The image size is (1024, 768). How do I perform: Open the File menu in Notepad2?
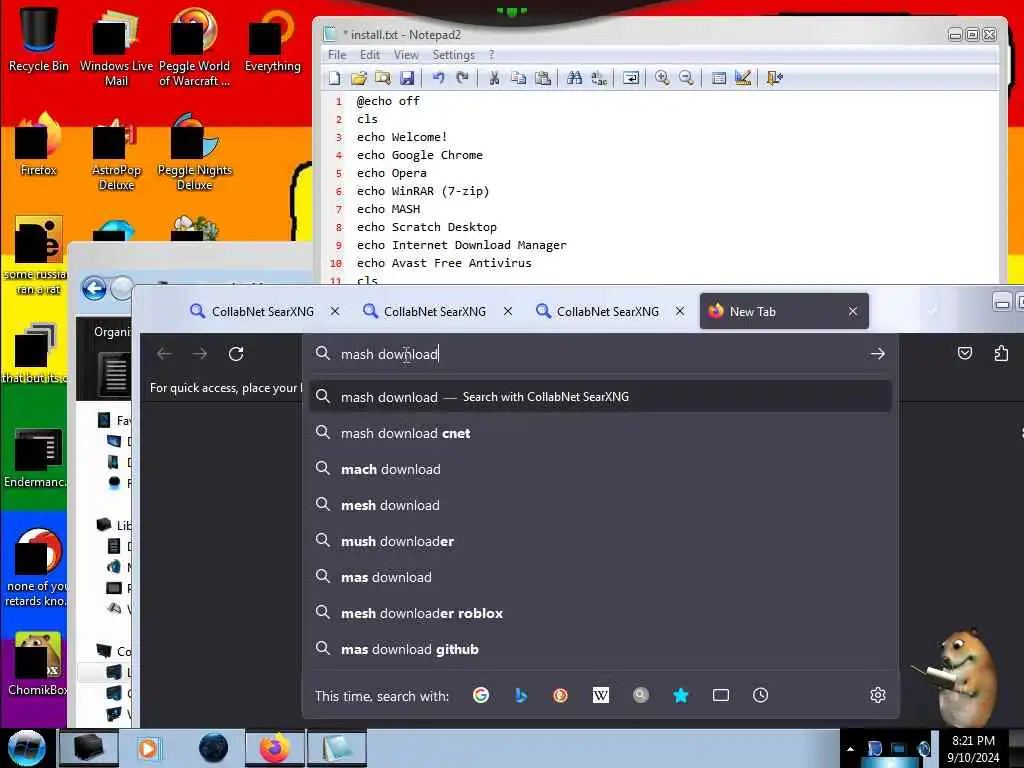tap(337, 55)
